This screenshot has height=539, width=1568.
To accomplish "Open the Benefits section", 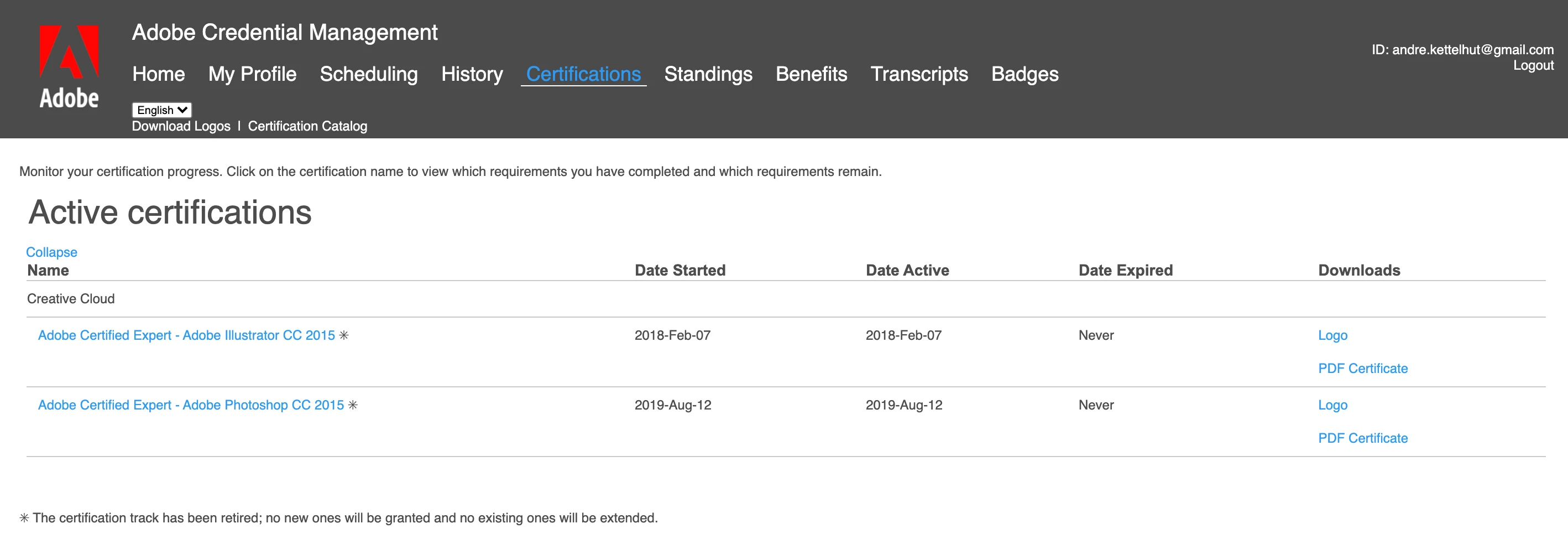I will click(x=811, y=74).
